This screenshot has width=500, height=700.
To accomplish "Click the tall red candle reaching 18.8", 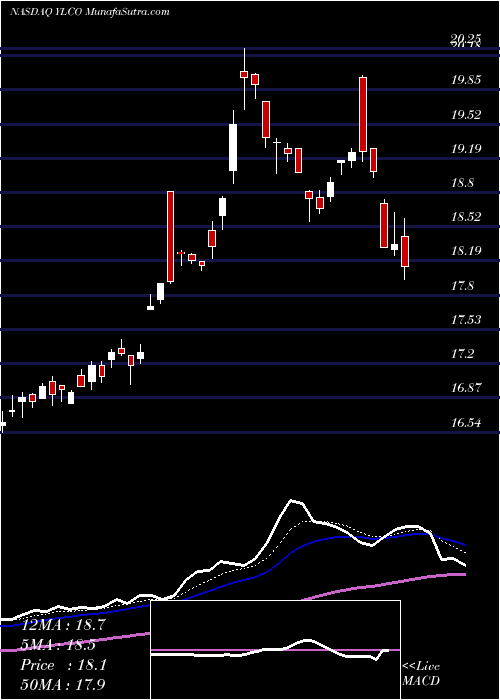I will [x=170, y=237].
